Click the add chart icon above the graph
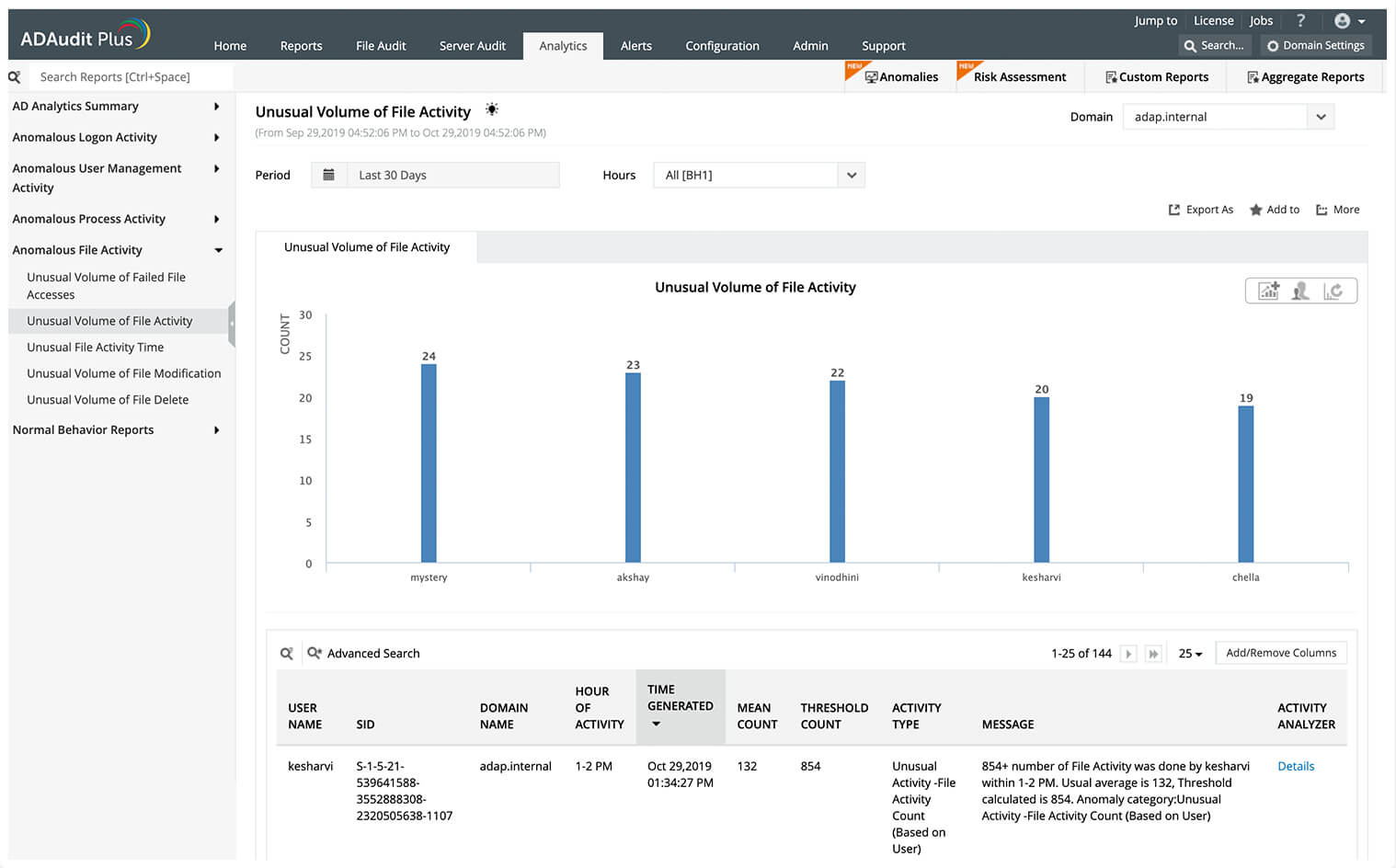Screen dimensions: 1396x868 (x=1269, y=290)
